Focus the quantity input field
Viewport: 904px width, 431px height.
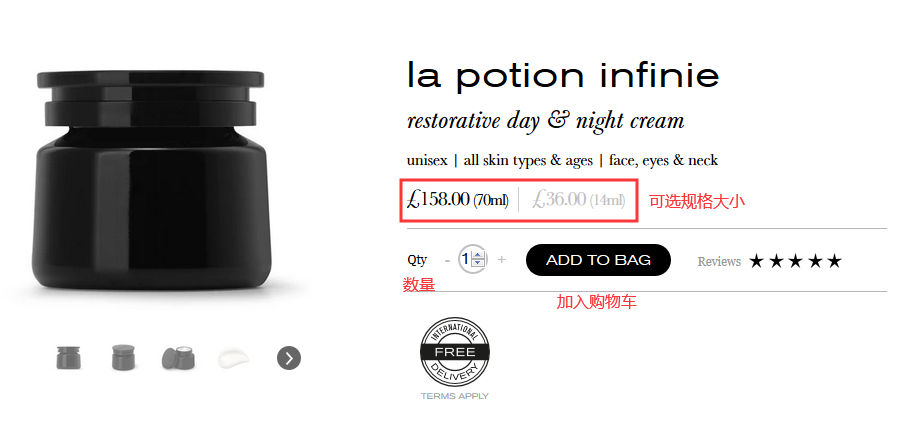(x=466, y=260)
